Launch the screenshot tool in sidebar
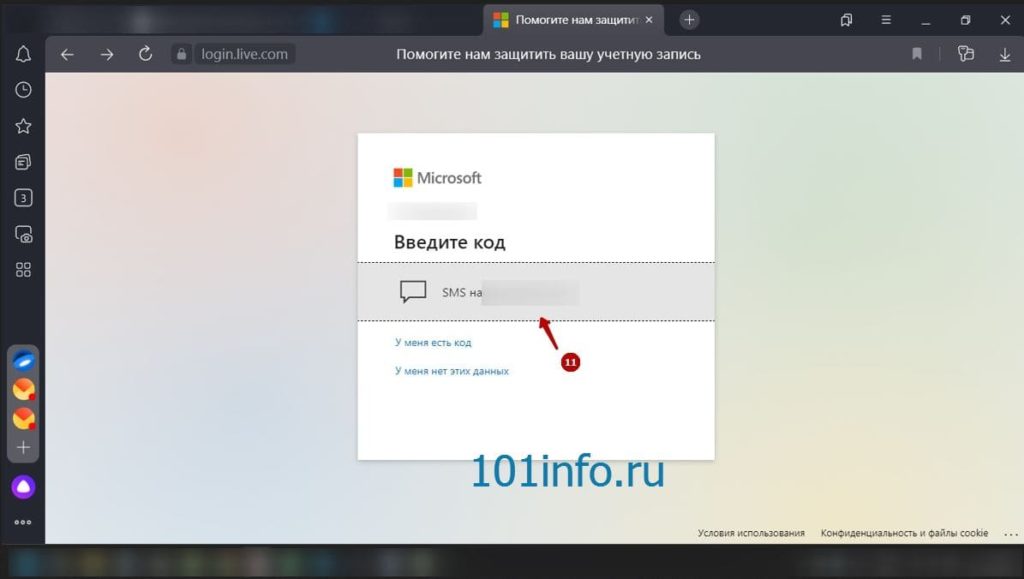1024x579 pixels. pyautogui.click(x=23, y=234)
